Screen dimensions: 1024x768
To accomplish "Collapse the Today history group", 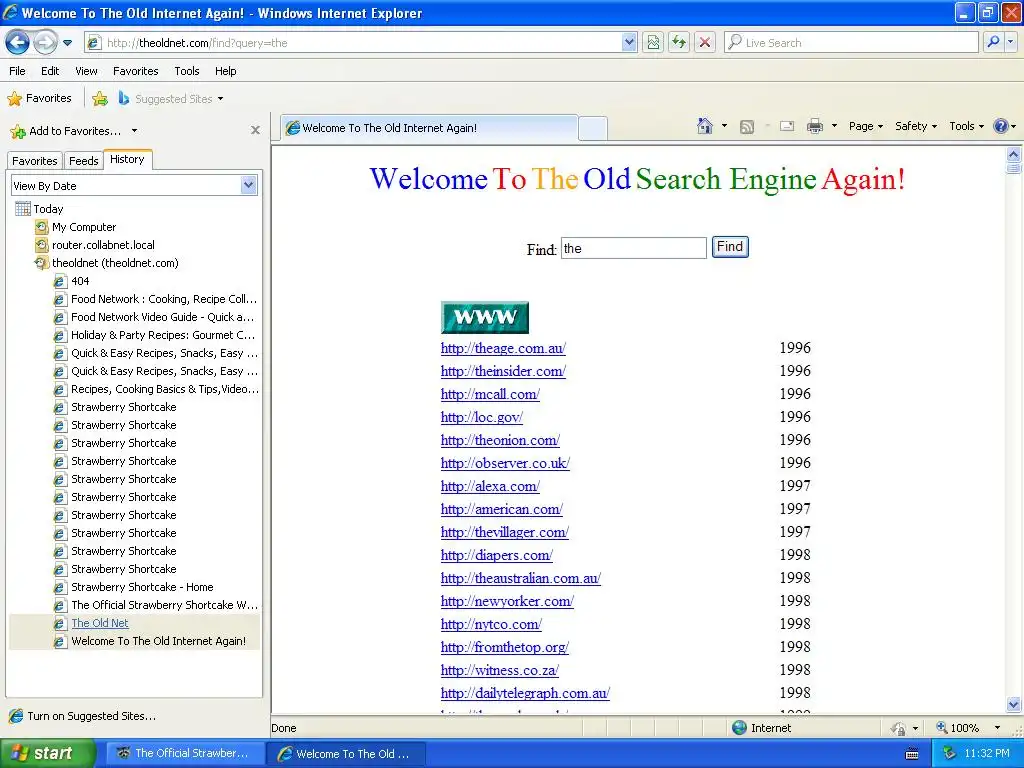I will tap(39, 209).
